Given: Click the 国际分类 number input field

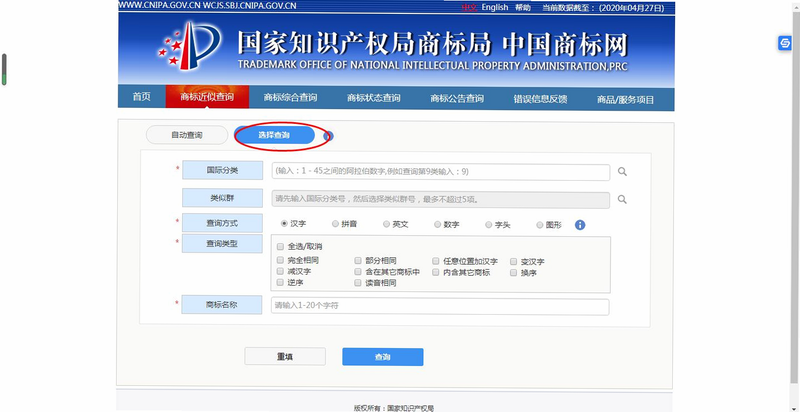Looking at the screenshot, I should 441,172.
